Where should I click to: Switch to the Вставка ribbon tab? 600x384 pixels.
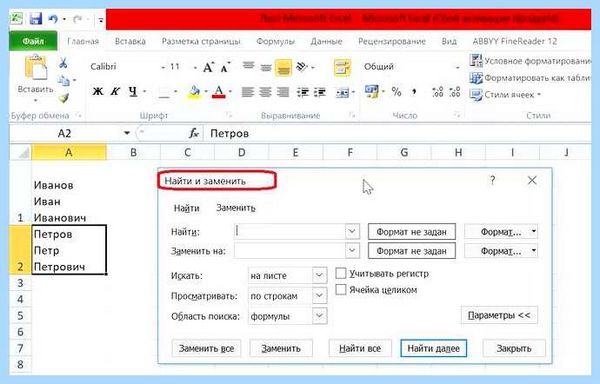tap(130, 41)
